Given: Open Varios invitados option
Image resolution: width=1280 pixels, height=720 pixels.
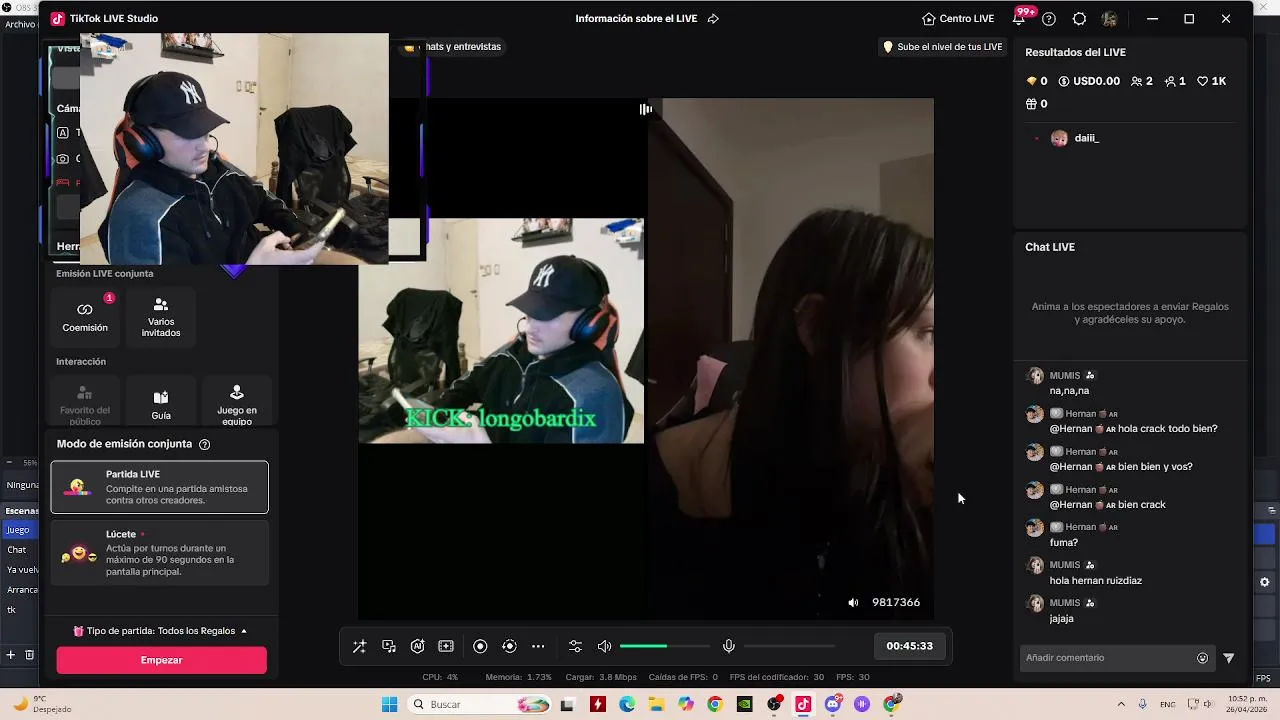Looking at the screenshot, I should coord(161,315).
